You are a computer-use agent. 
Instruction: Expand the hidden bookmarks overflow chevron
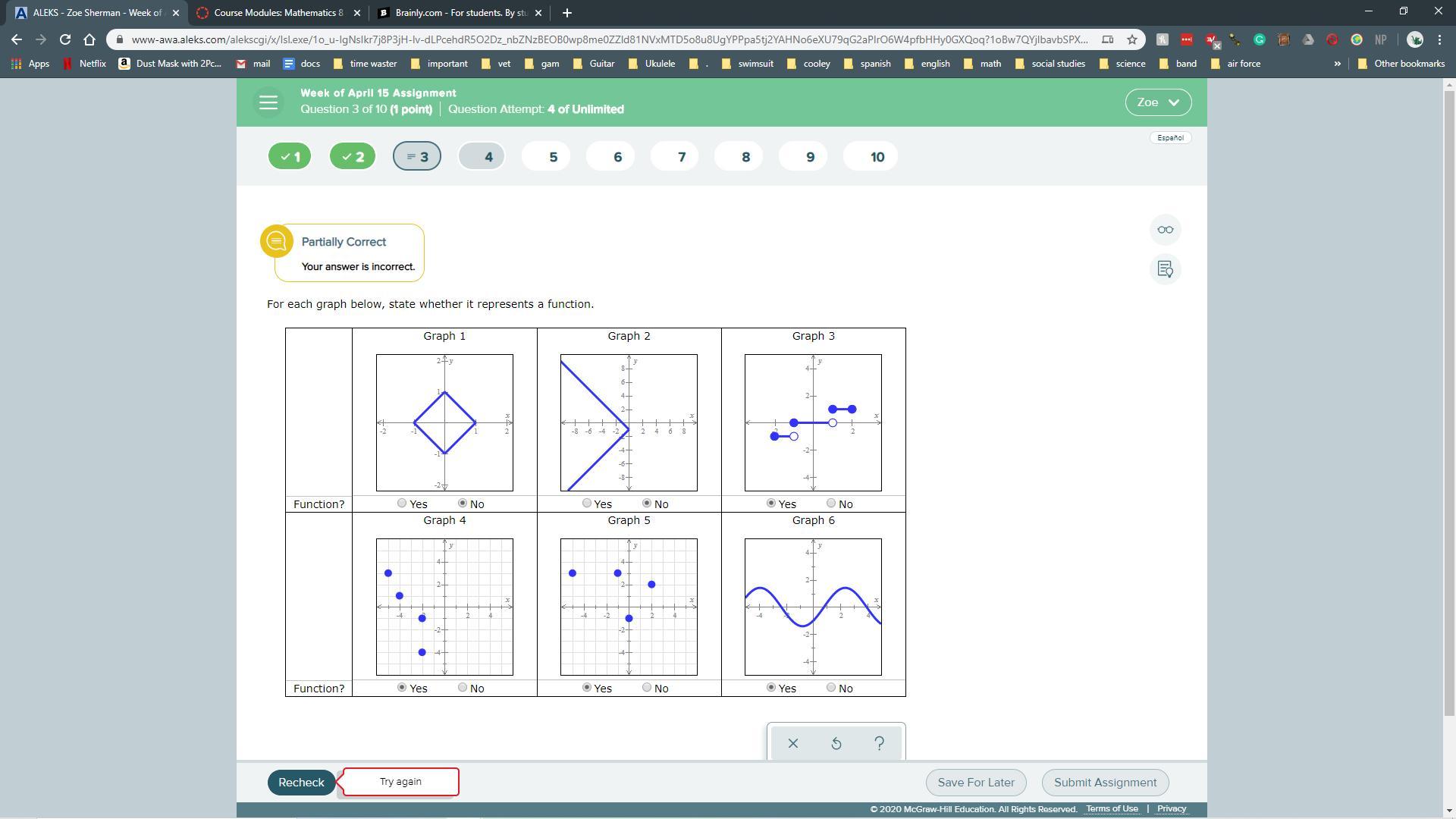[x=1337, y=64]
